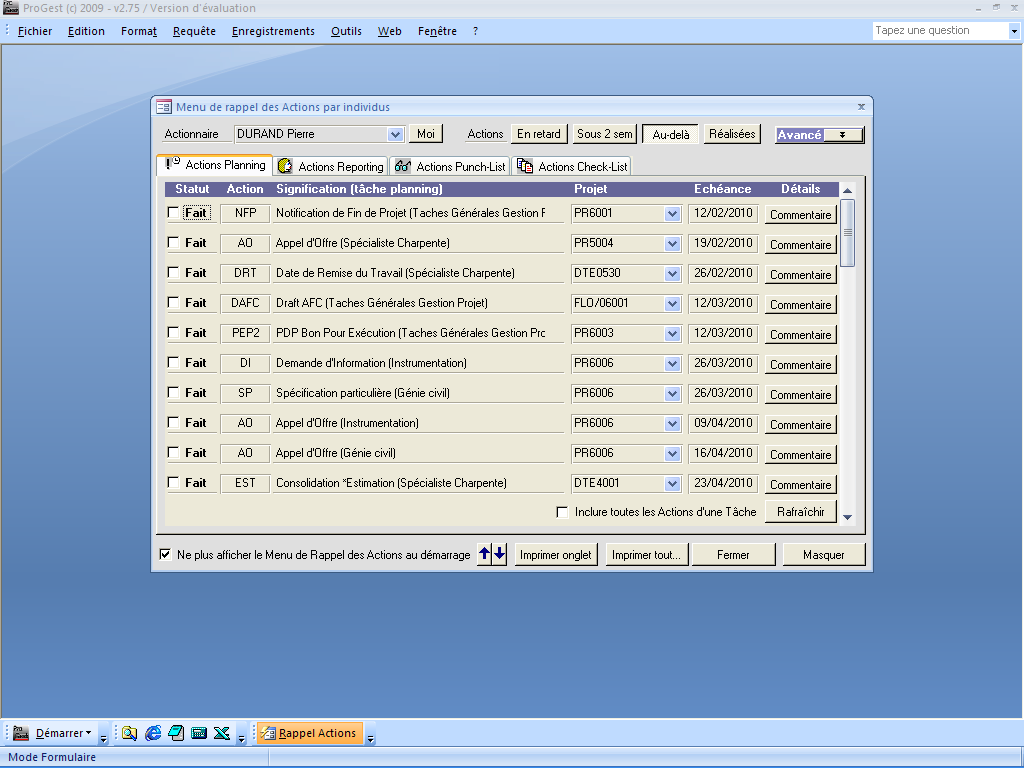Check Fait for the DI action
The width and height of the screenshot is (1024, 768).
coord(173,362)
